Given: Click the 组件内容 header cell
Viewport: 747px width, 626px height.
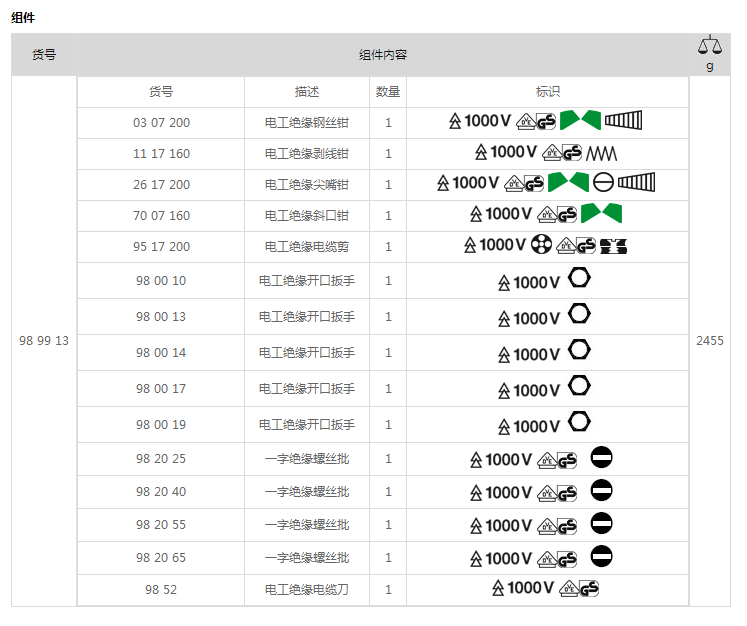Looking at the screenshot, I should (383, 55).
